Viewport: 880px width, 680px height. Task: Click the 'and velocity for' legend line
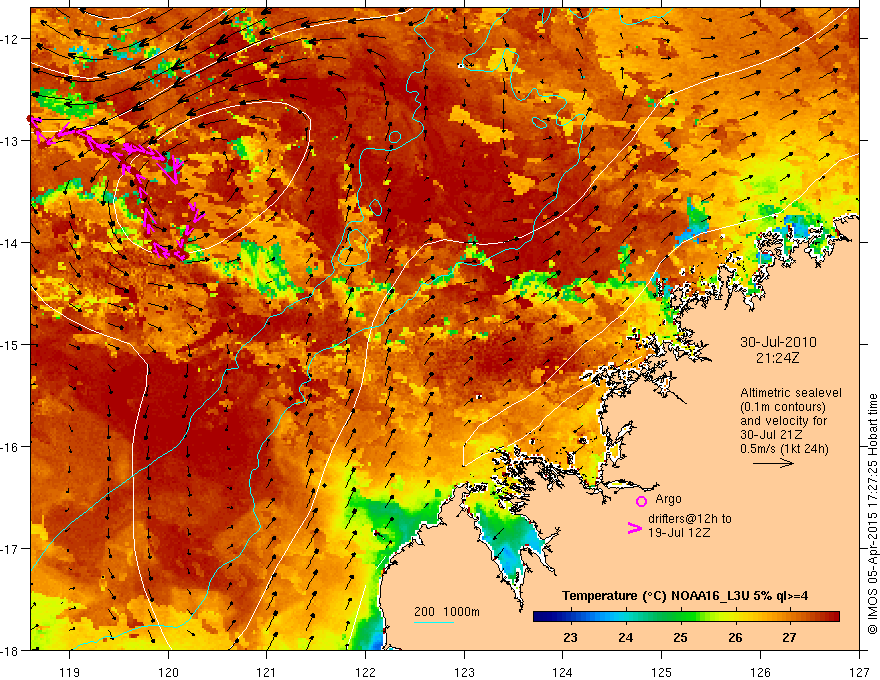[783, 421]
